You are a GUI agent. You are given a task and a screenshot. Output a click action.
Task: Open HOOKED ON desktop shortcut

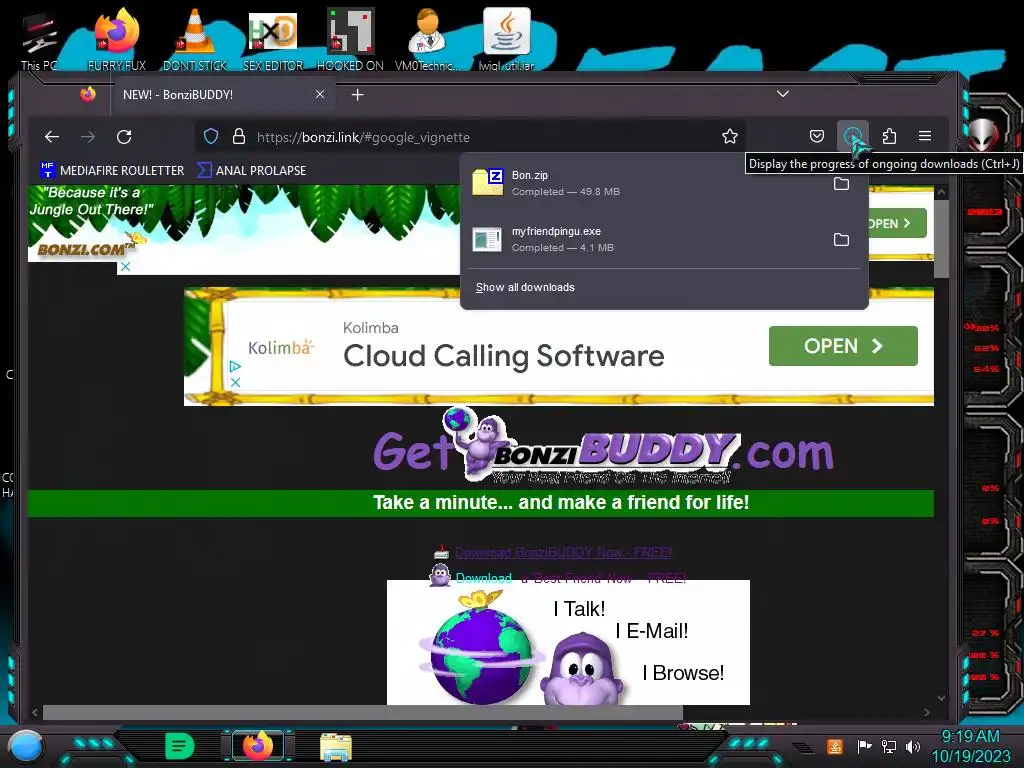pos(350,39)
